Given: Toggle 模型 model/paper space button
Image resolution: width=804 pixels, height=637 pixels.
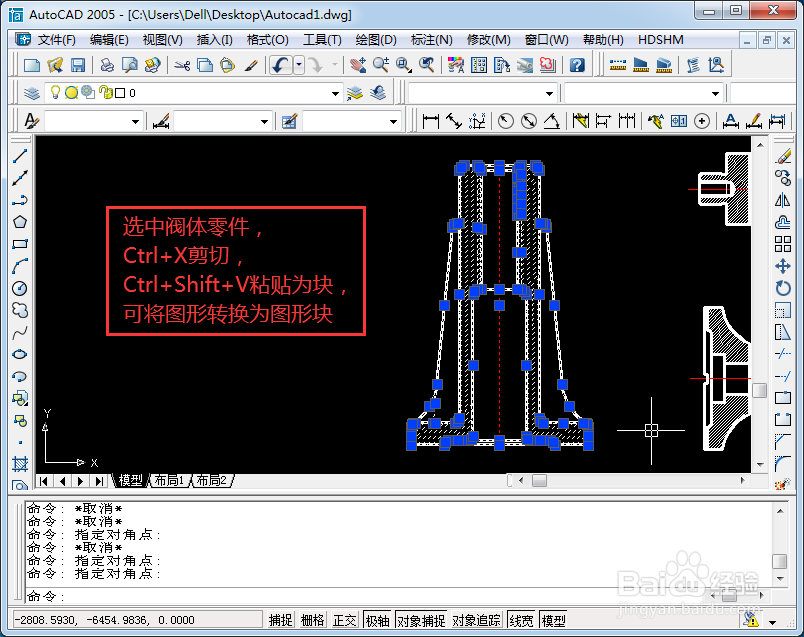Looking at the screenshot, I should tap(554, 620).
